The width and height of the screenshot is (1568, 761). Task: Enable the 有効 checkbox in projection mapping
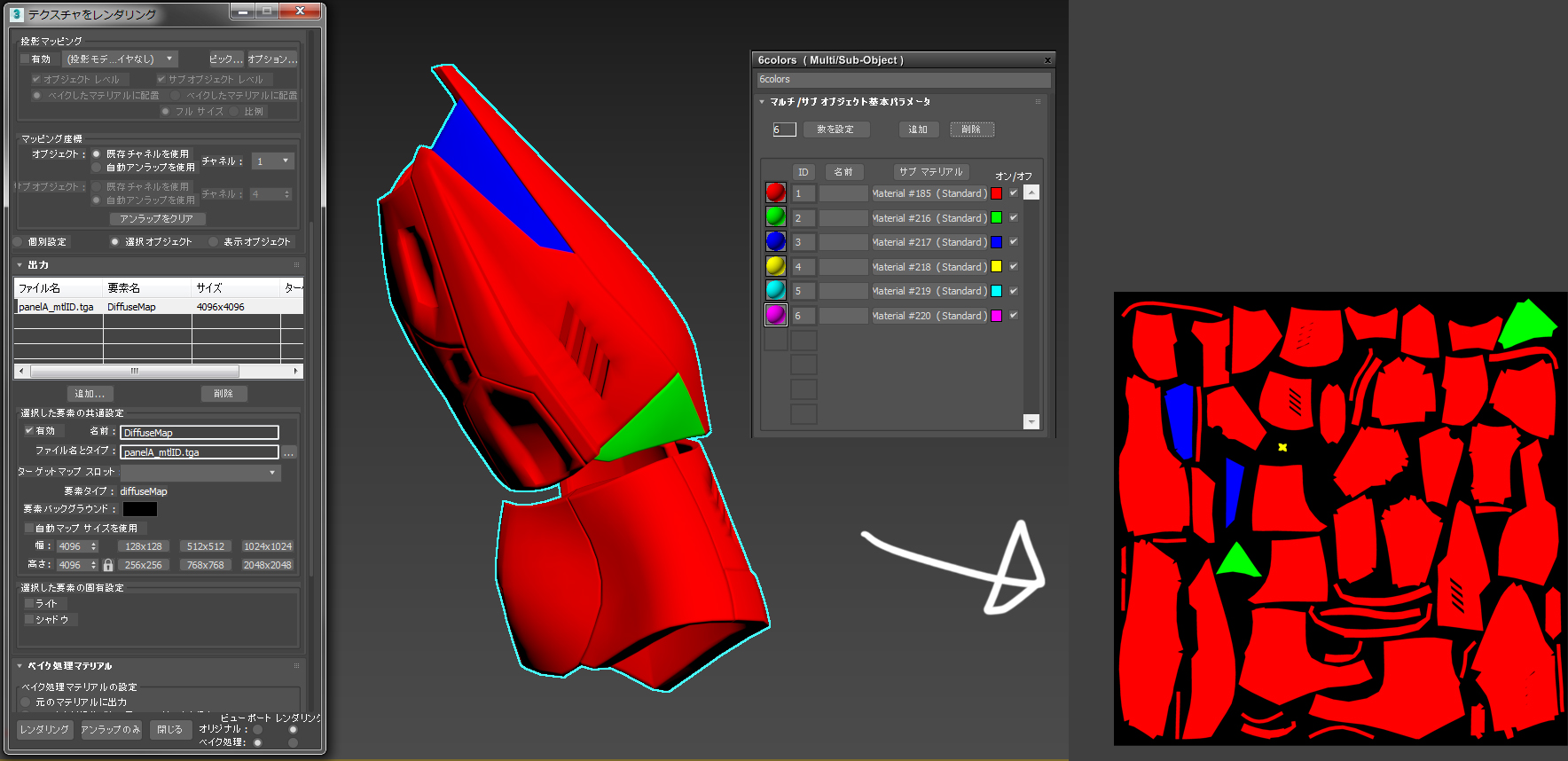point(25,59)
